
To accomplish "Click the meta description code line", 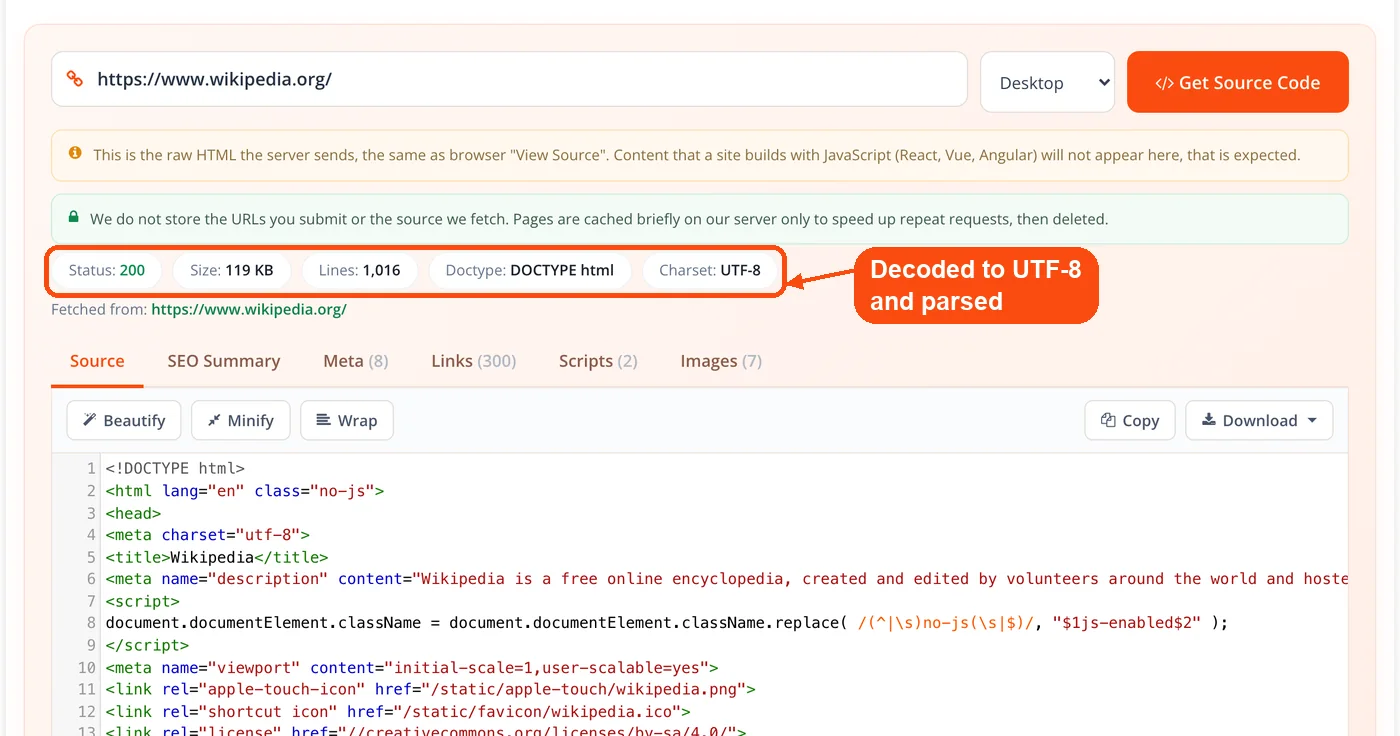I will point(726,579).
